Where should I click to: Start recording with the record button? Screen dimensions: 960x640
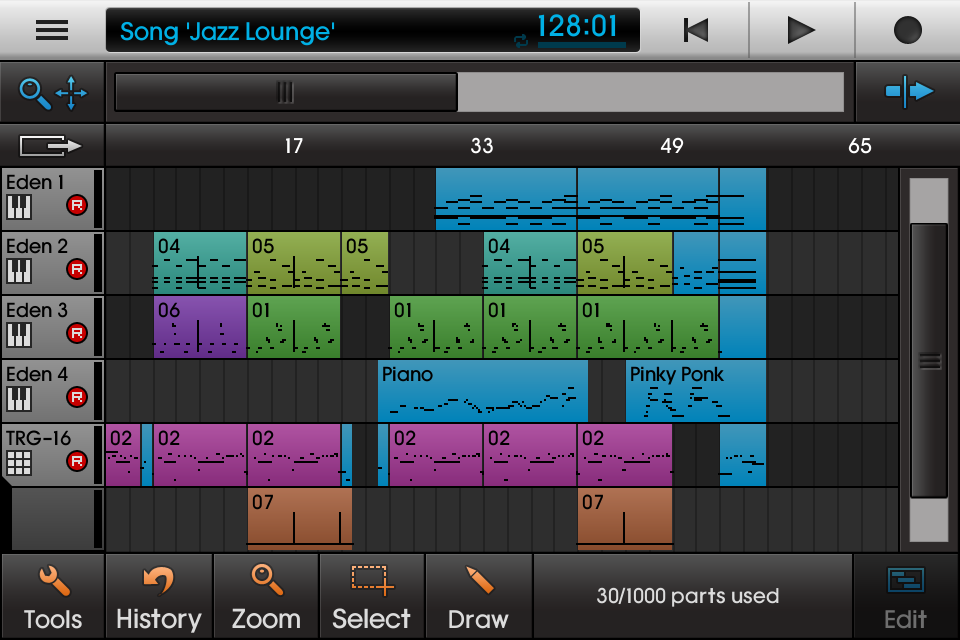(x=907, y=30)
